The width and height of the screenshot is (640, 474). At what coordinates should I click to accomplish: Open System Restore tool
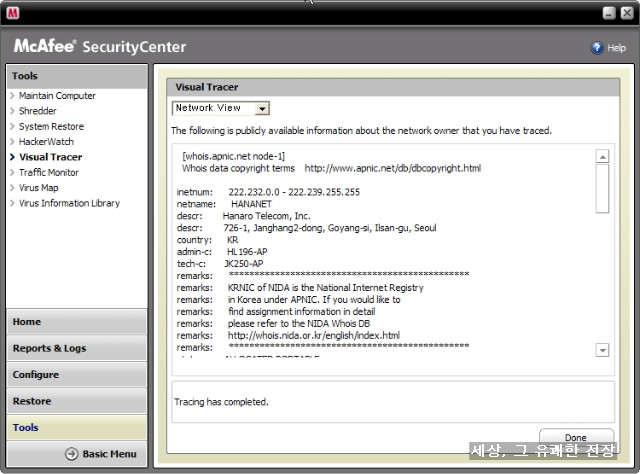(x=51, y=127)
